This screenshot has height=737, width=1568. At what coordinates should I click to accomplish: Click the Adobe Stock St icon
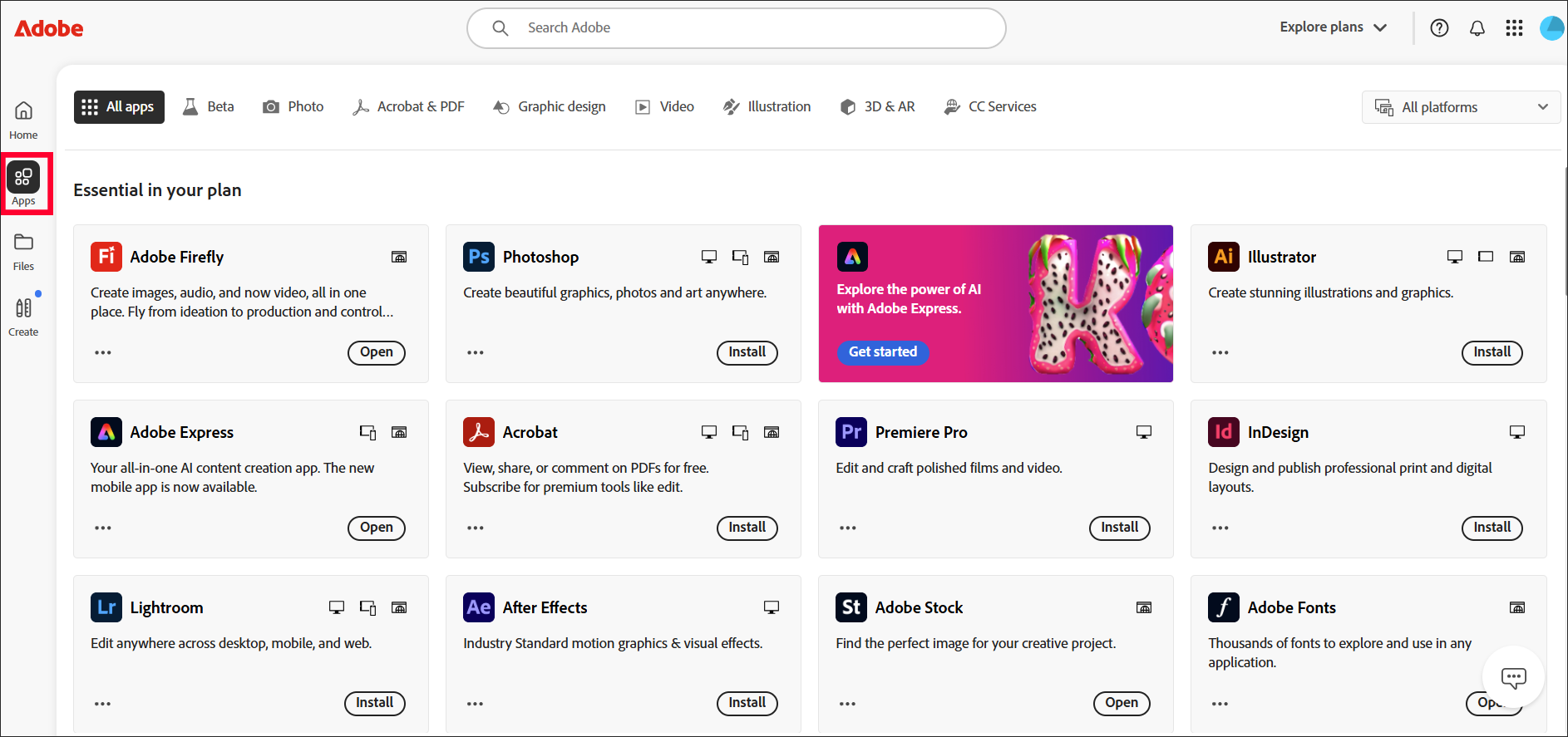pos(851,607)
